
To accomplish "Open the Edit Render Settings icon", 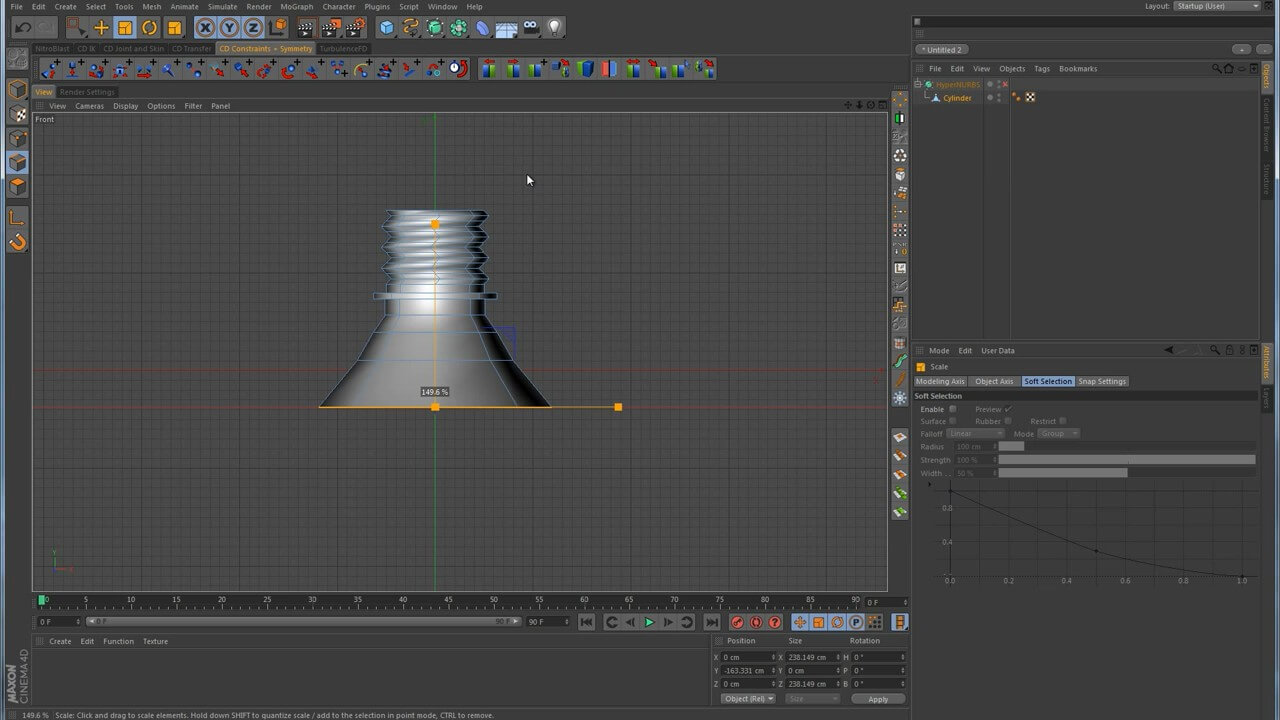I will point(354,28).
